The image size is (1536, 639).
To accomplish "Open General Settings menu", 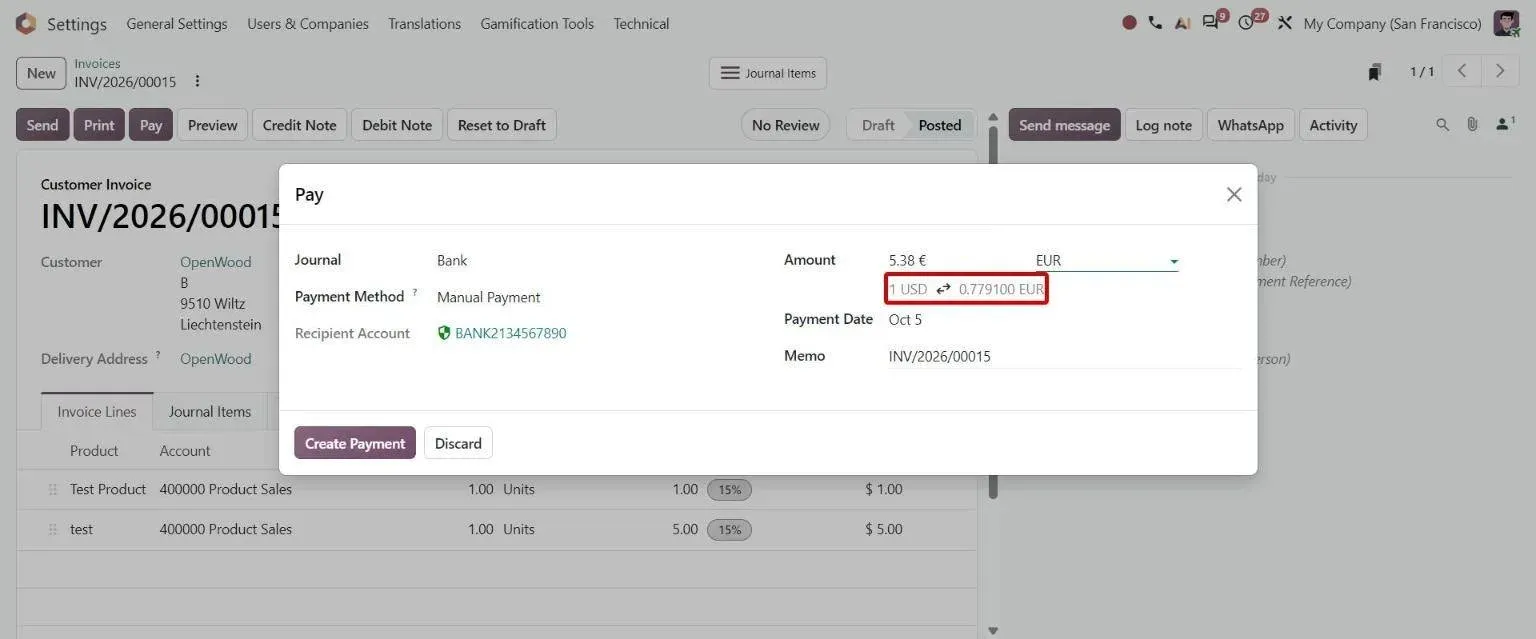I will [x=177, y=23].
